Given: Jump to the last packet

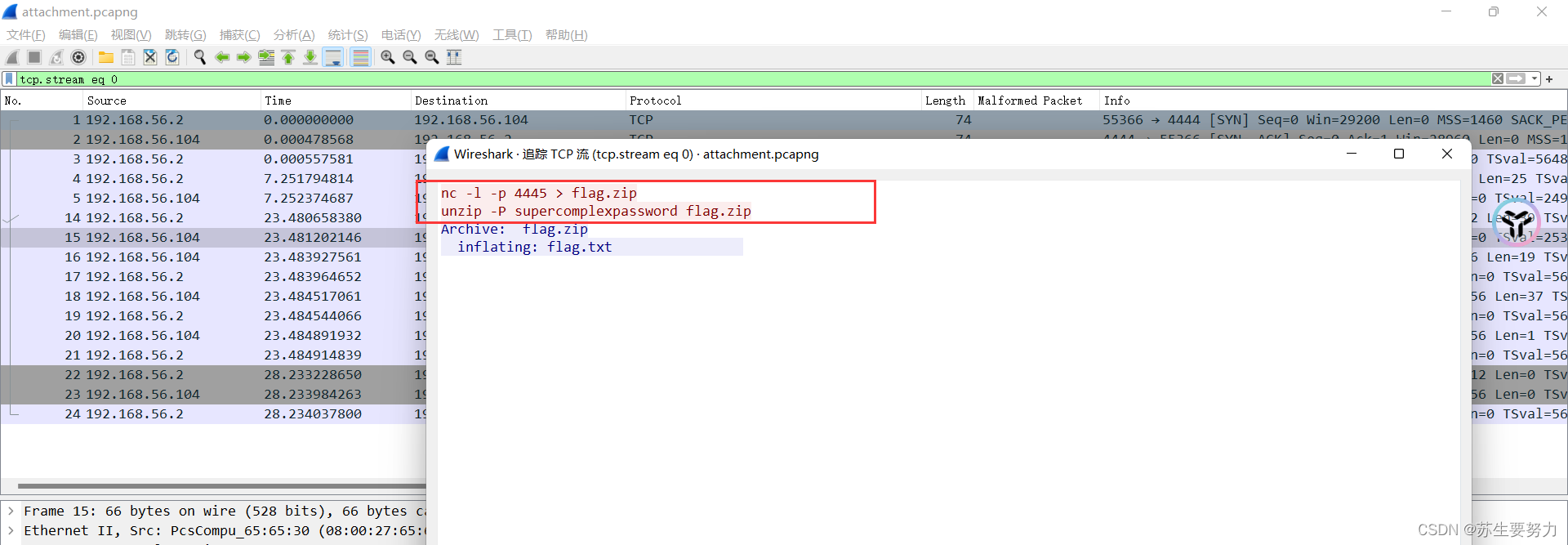Looking at the screenshot, I should point(310,57).
